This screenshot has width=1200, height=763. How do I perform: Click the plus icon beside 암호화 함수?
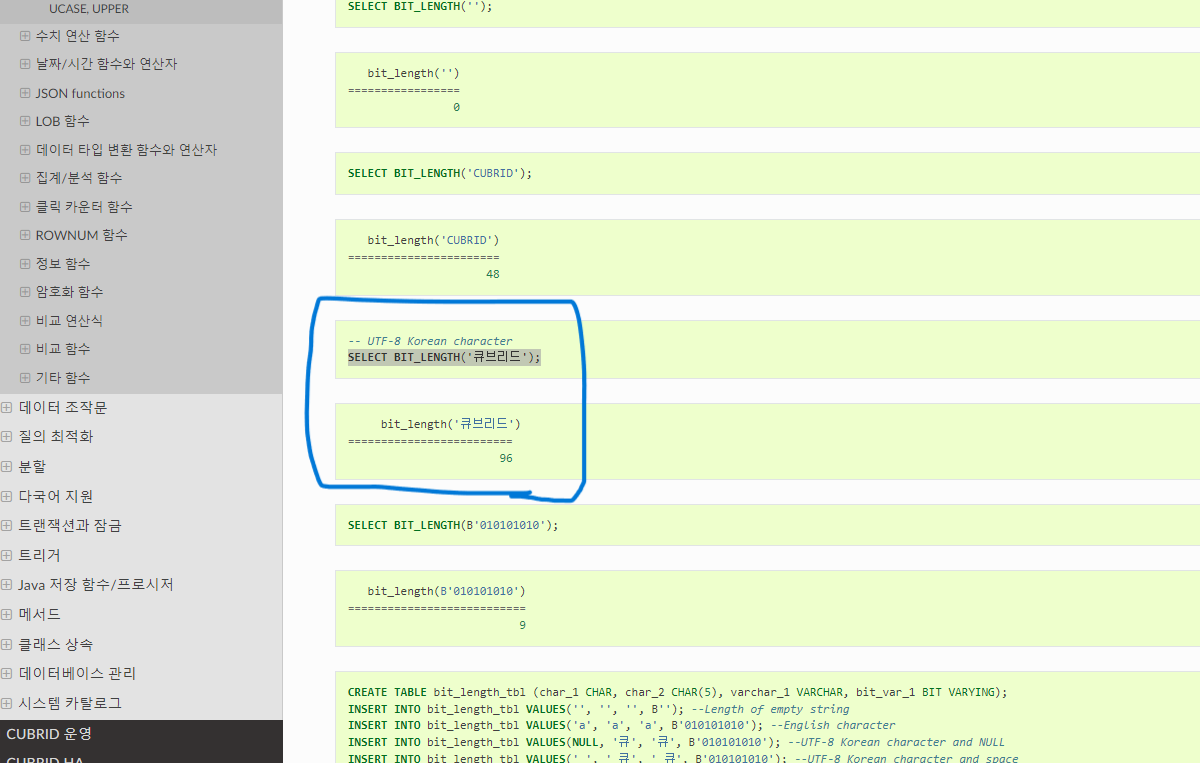click(x=25, y=292)
